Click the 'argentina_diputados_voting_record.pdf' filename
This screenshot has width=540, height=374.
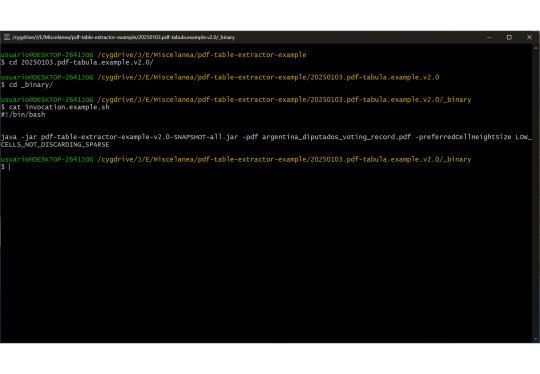pyautogui.click(x=336, y=137)
